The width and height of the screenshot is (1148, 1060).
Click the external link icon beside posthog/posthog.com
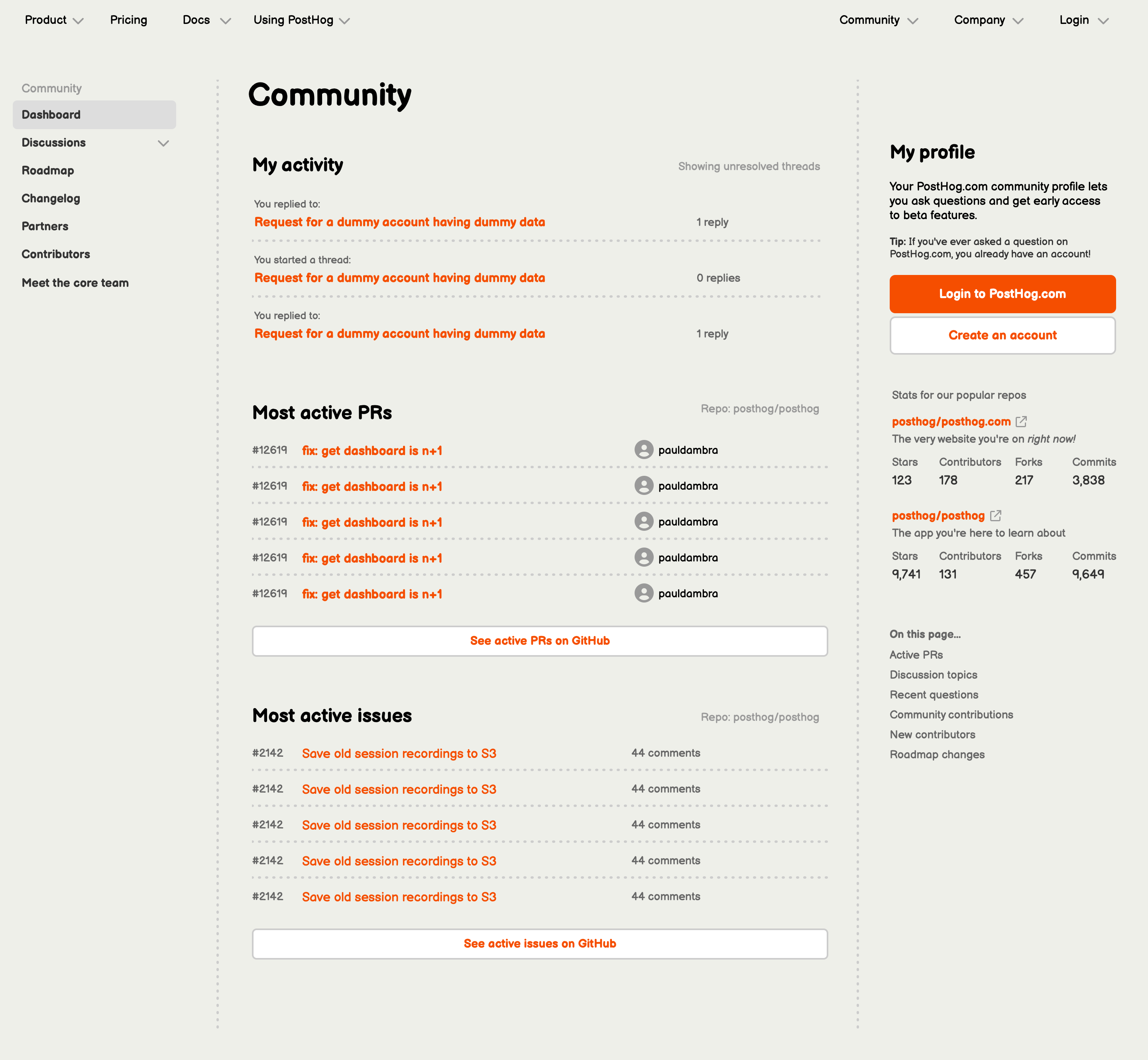click(1021, 422)
